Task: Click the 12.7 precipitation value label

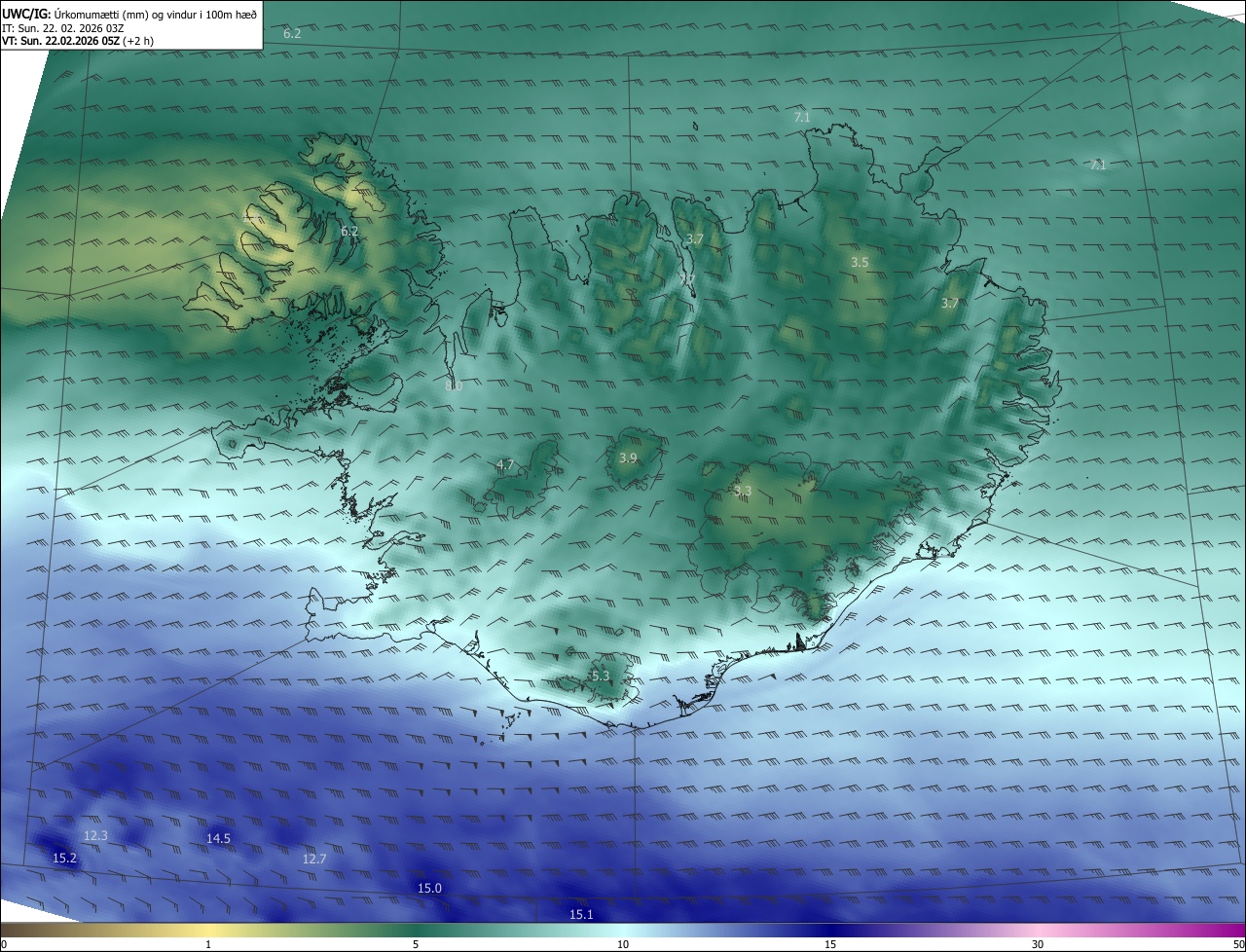Action: [x=314, y=859]
